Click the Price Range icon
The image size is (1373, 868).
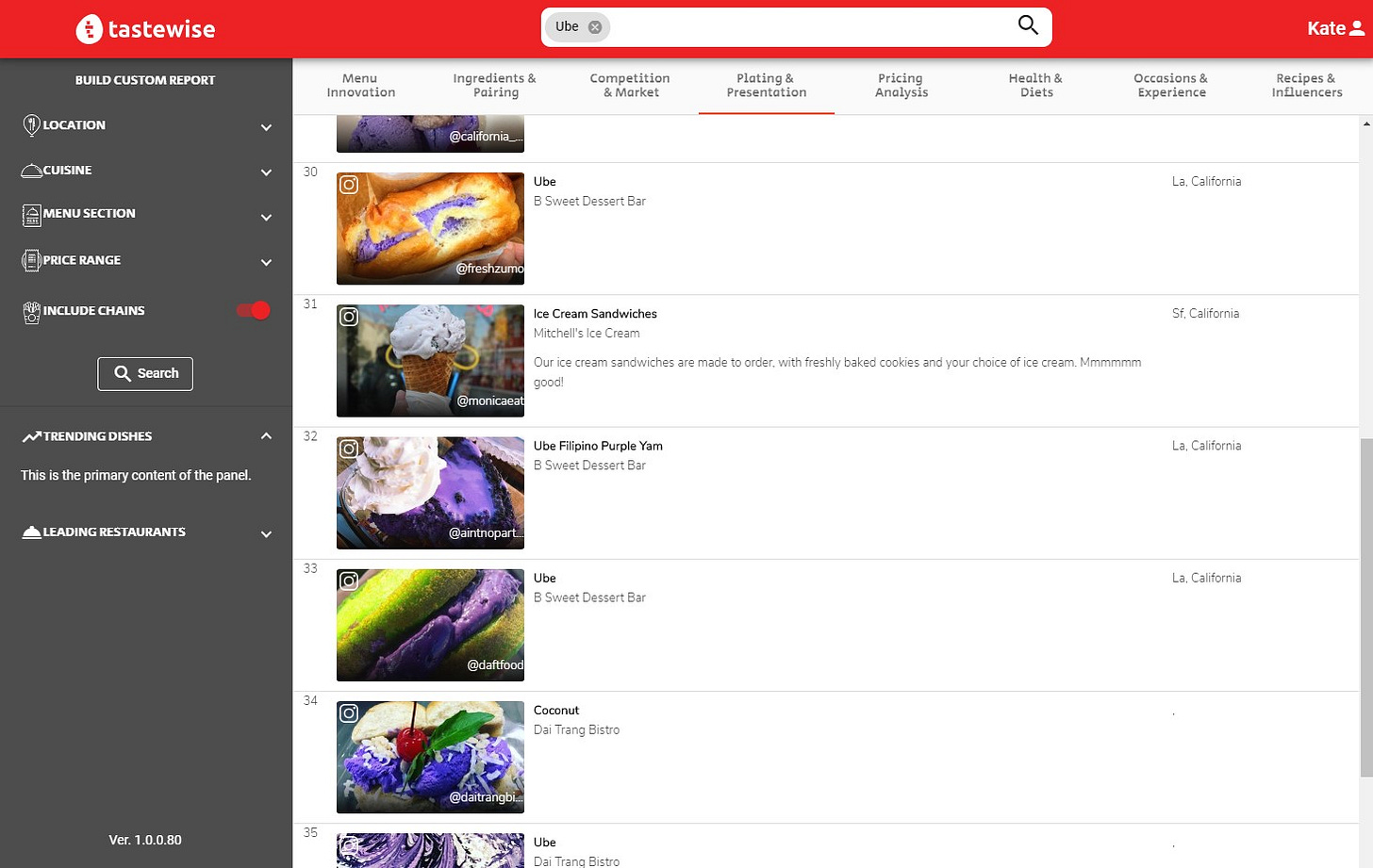click(x=31, y=261)
